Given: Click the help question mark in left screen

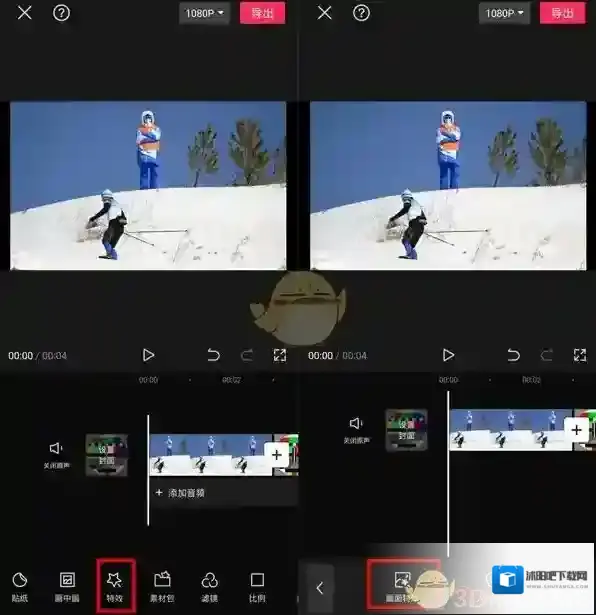Looking at the screenshot, I should [61, 13].
